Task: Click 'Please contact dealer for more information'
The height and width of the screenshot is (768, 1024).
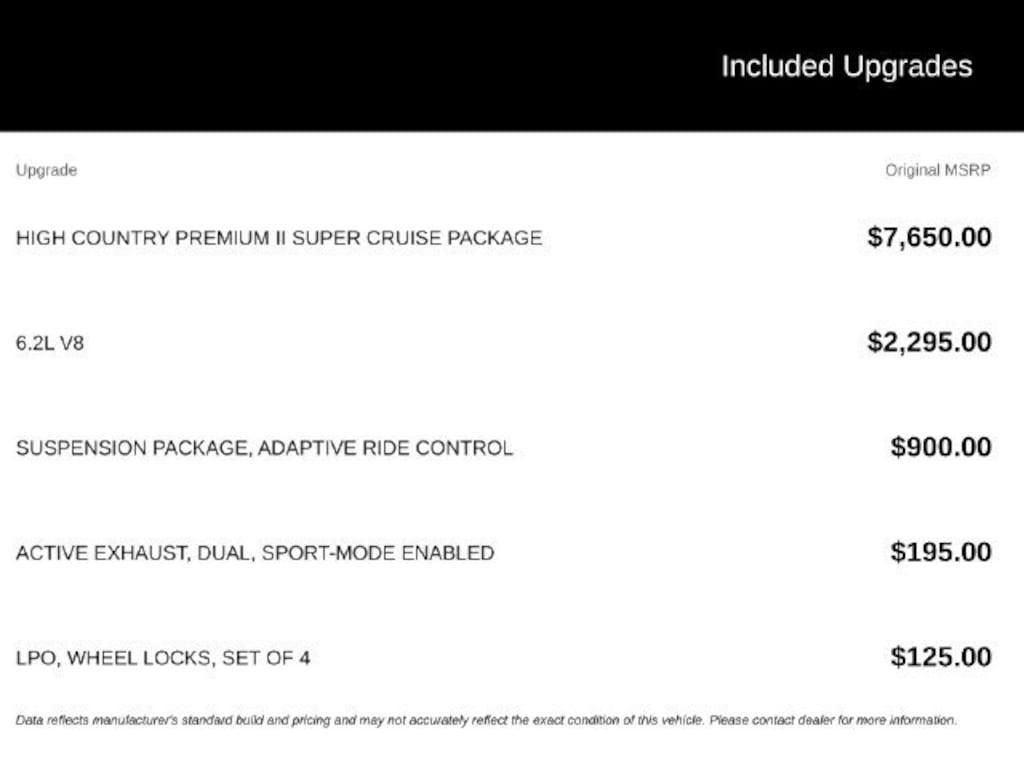Action: [x=833, y=720]
